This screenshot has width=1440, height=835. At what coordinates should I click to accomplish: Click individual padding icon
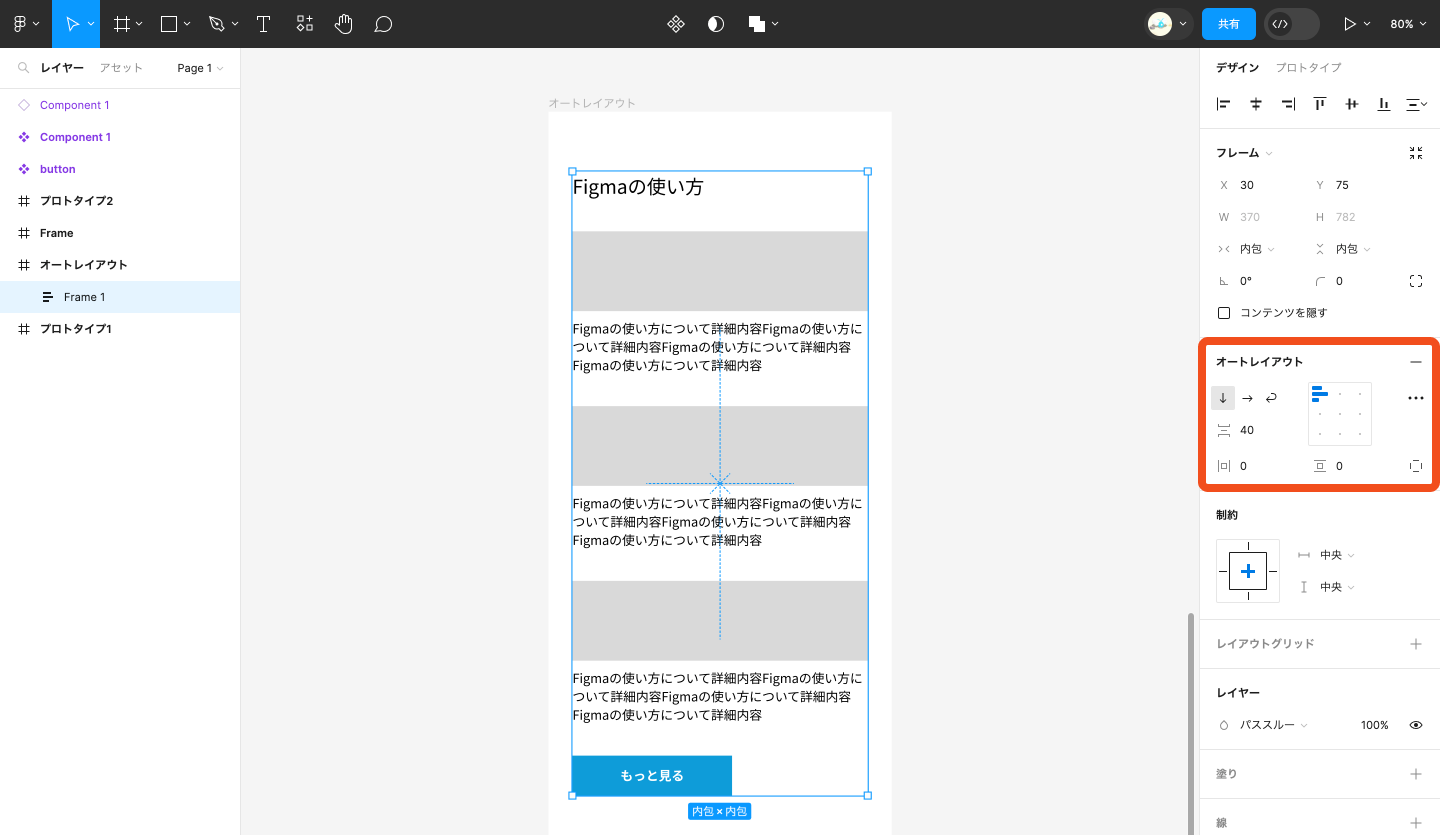click(x=1416, y=466)
